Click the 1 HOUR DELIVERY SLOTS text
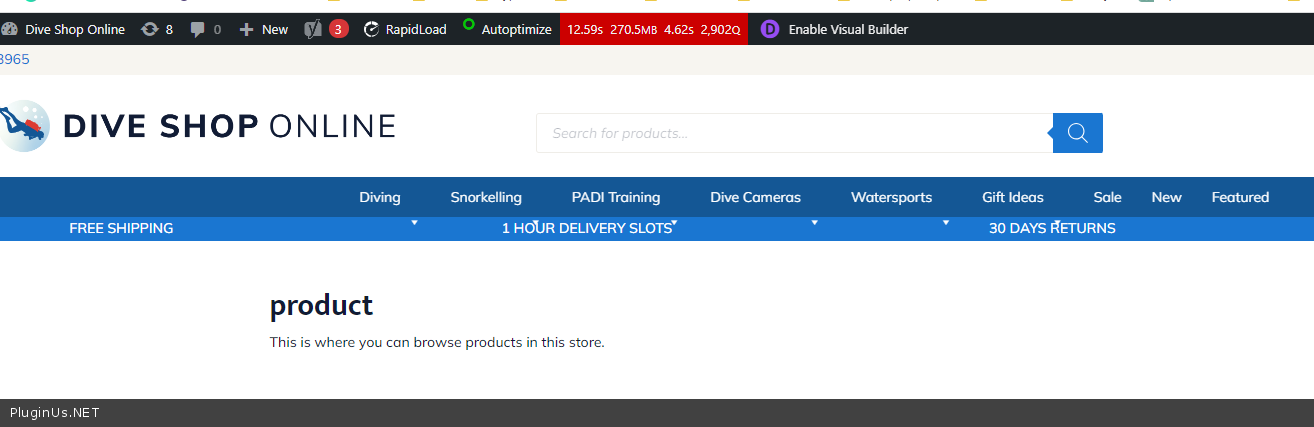The height and width of the screenshot is (427, 1314). pyautogui.click(x=587, y=228)
